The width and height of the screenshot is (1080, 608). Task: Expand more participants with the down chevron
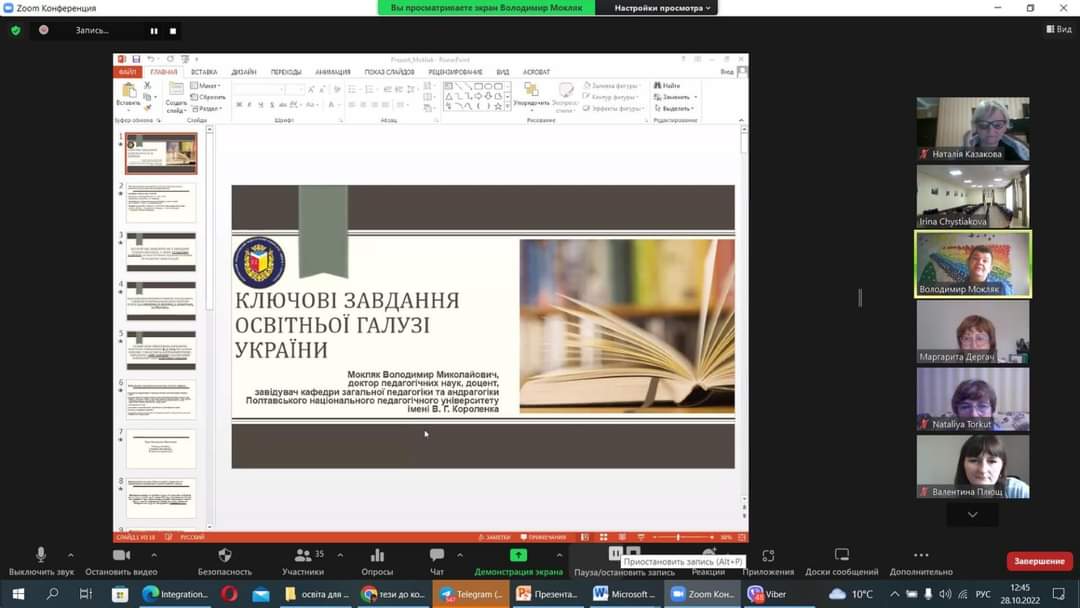972,514
